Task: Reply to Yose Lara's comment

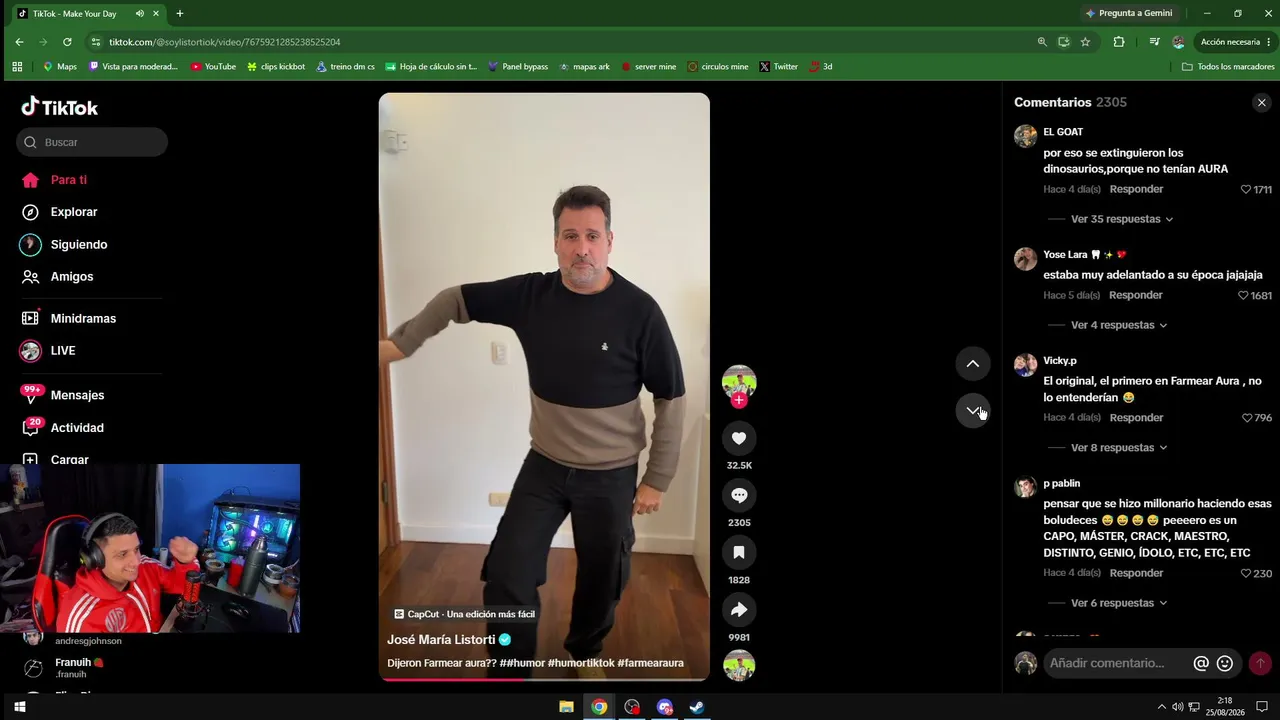Action: click(1136, 295)
